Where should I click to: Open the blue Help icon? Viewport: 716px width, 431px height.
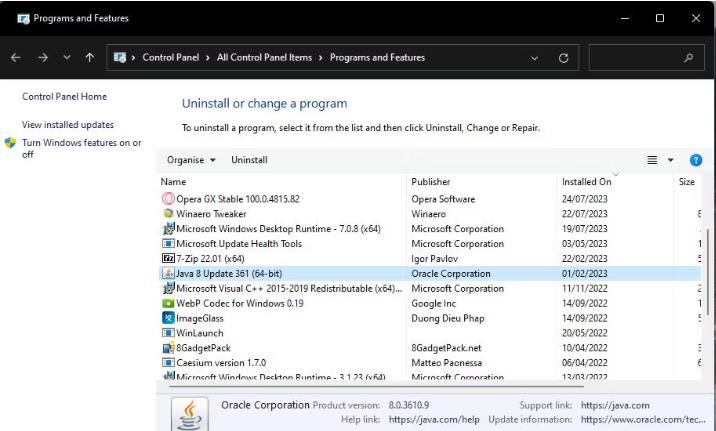696,160
